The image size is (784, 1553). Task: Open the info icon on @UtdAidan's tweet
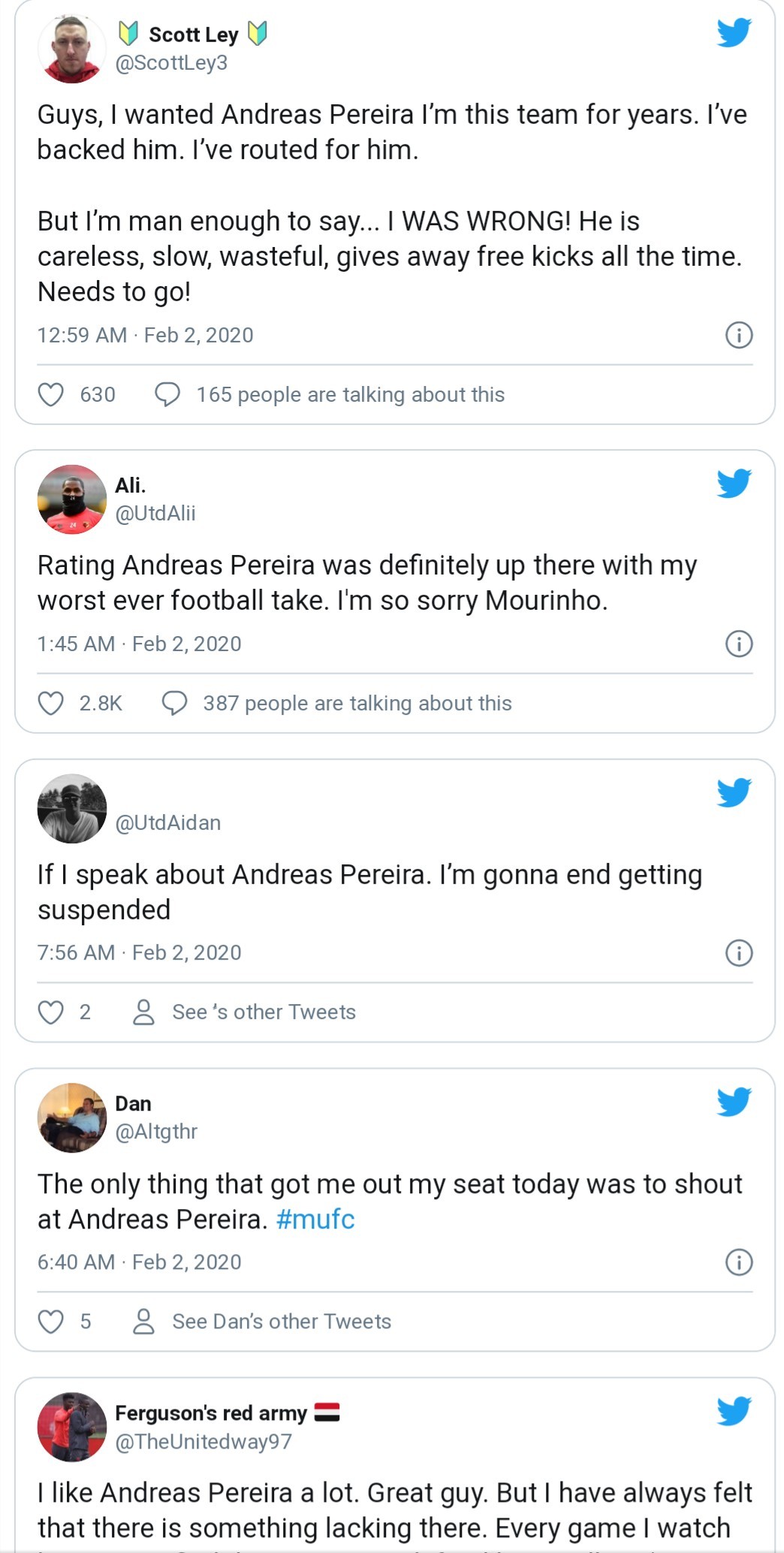tap(740, 952)
